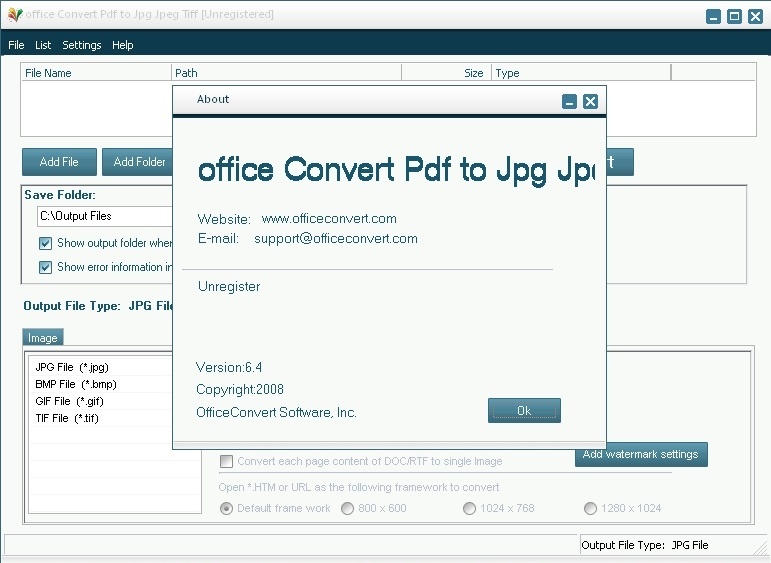Click the Version:6.4 text

click(229, 368)
